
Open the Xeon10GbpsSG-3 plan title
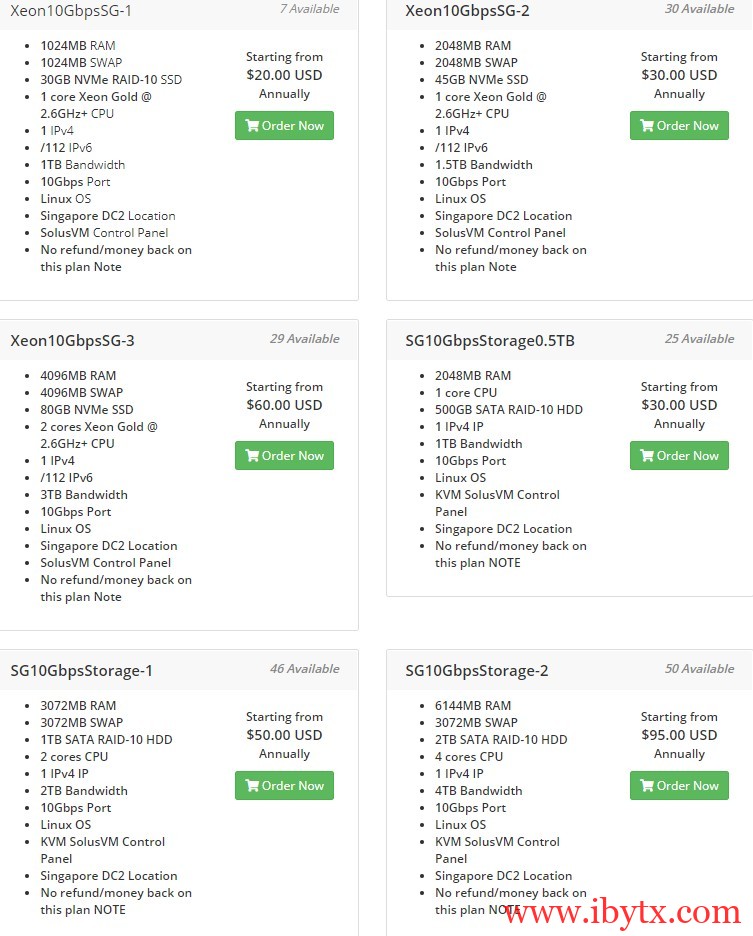coord(73,340)
